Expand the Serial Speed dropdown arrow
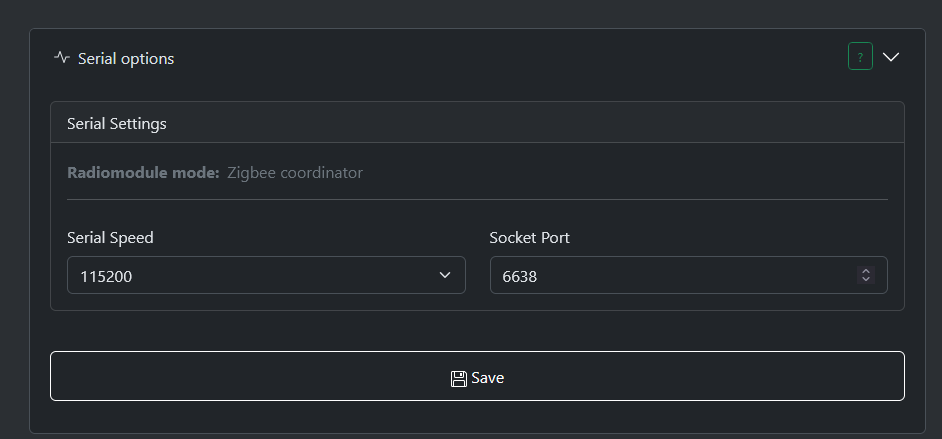The height and width of the screenshot is (439, 942). coord(445,275)
